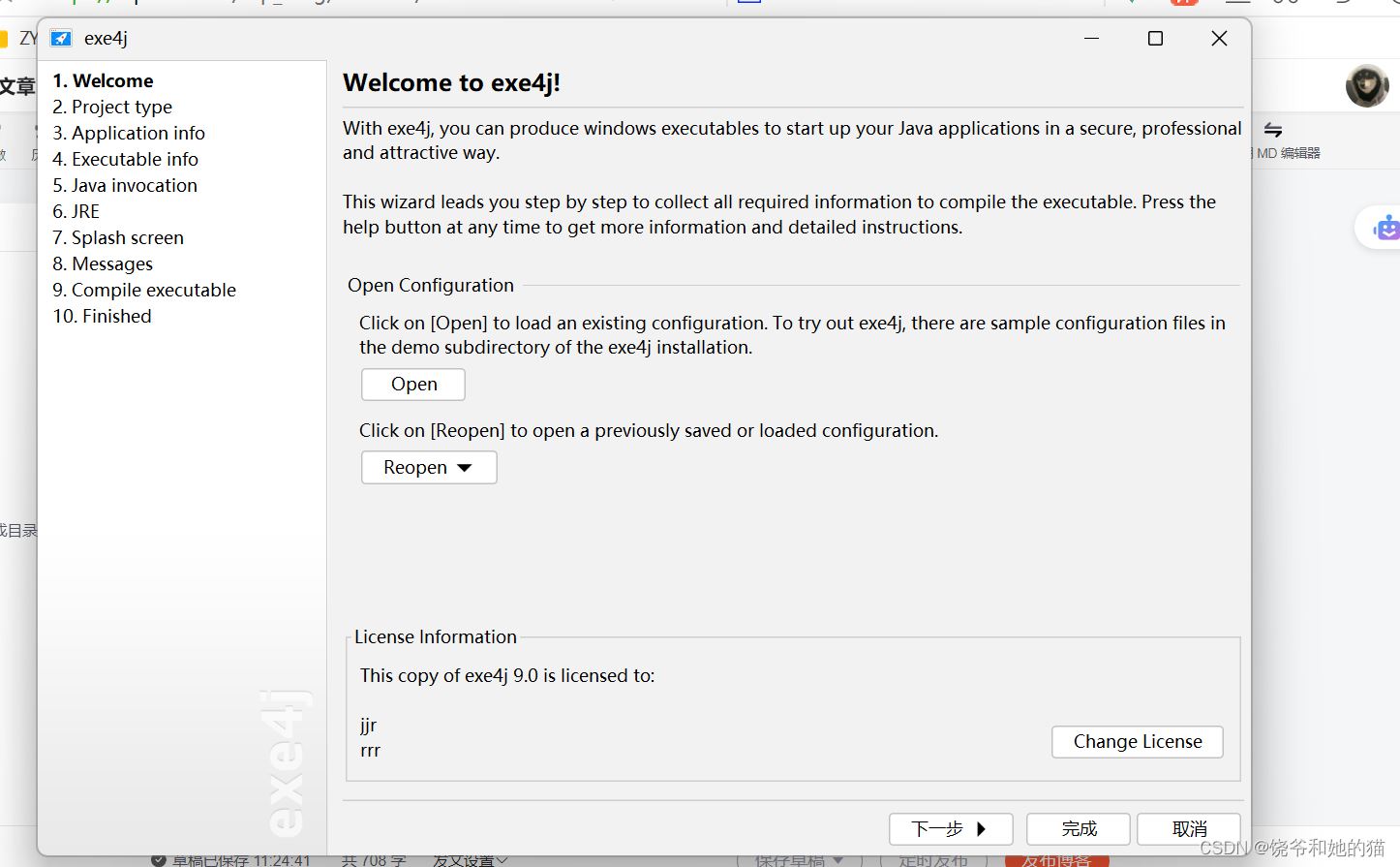Click the user avatar in browser behind
Viewport: 1400px width, 867px height.
click(x=1367, y=85)
